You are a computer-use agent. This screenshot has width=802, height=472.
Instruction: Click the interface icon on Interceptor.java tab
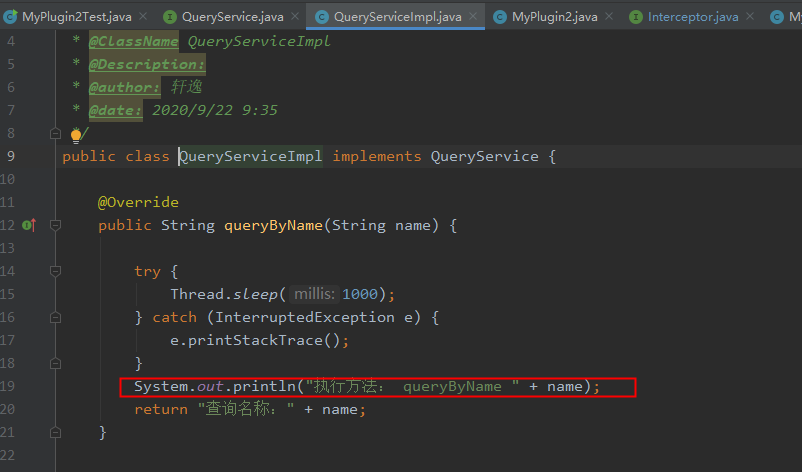pyautogui.click(x=635, y=17)
